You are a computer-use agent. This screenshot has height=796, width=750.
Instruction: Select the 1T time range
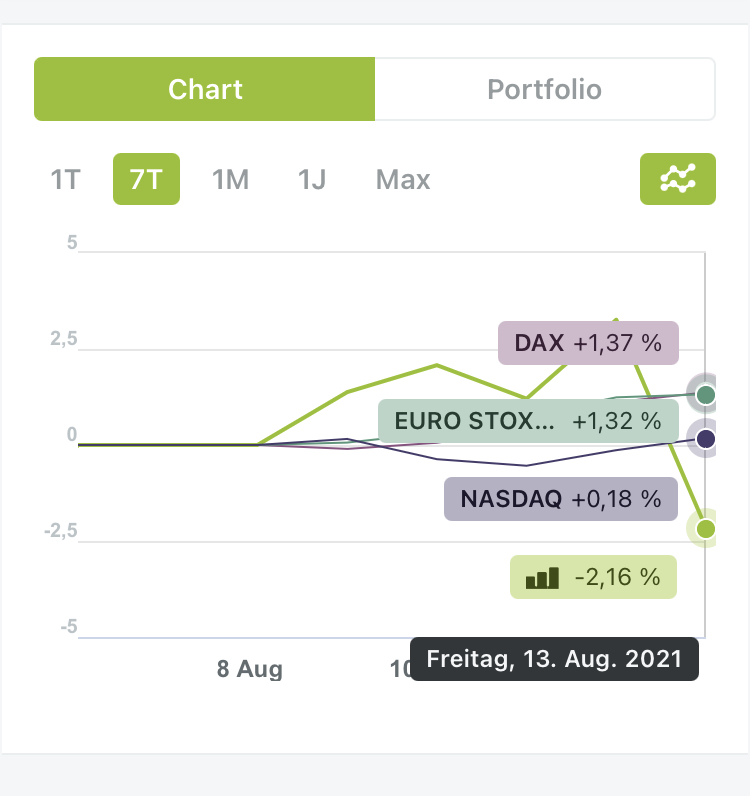(x=65, y=180)
